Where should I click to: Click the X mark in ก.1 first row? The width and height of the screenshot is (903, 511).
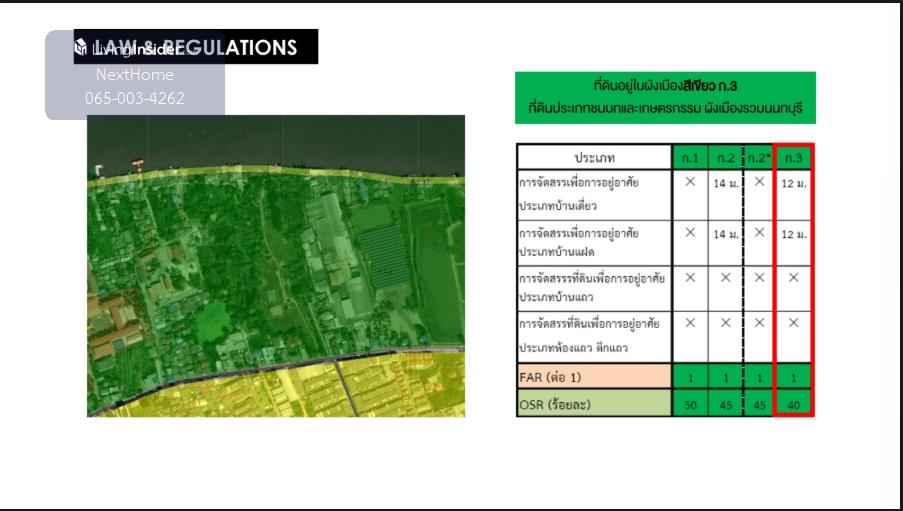point(690,182)
